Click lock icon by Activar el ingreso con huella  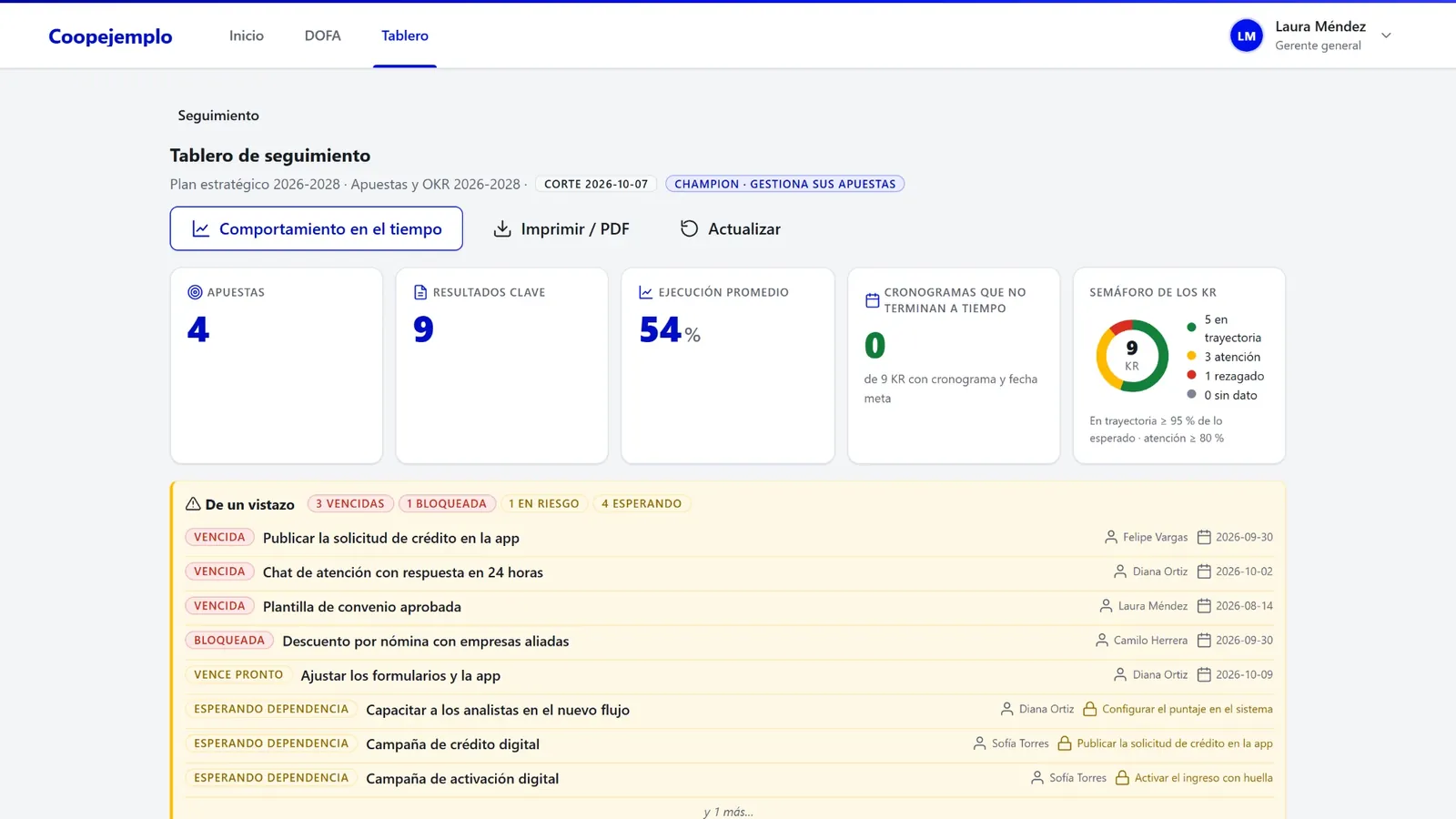(x=1122, y=778)
